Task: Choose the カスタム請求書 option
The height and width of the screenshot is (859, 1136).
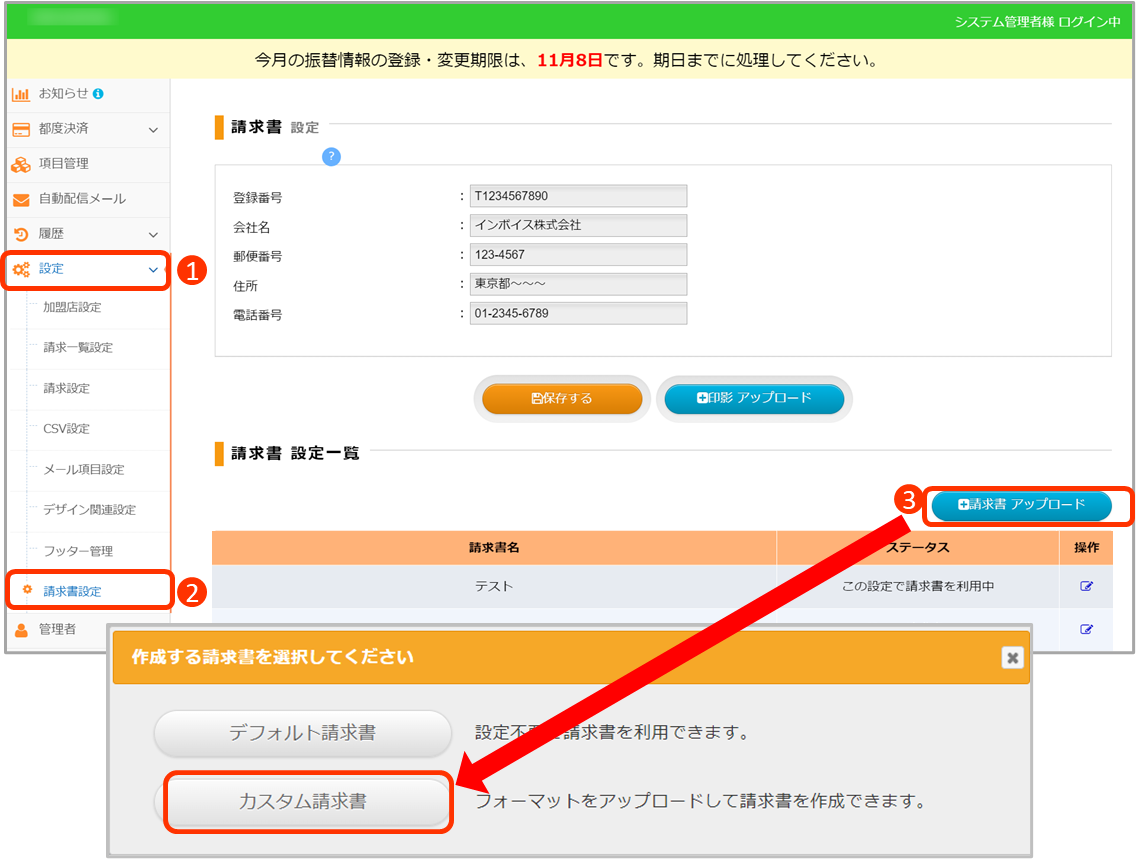Action: pos(303,802)
